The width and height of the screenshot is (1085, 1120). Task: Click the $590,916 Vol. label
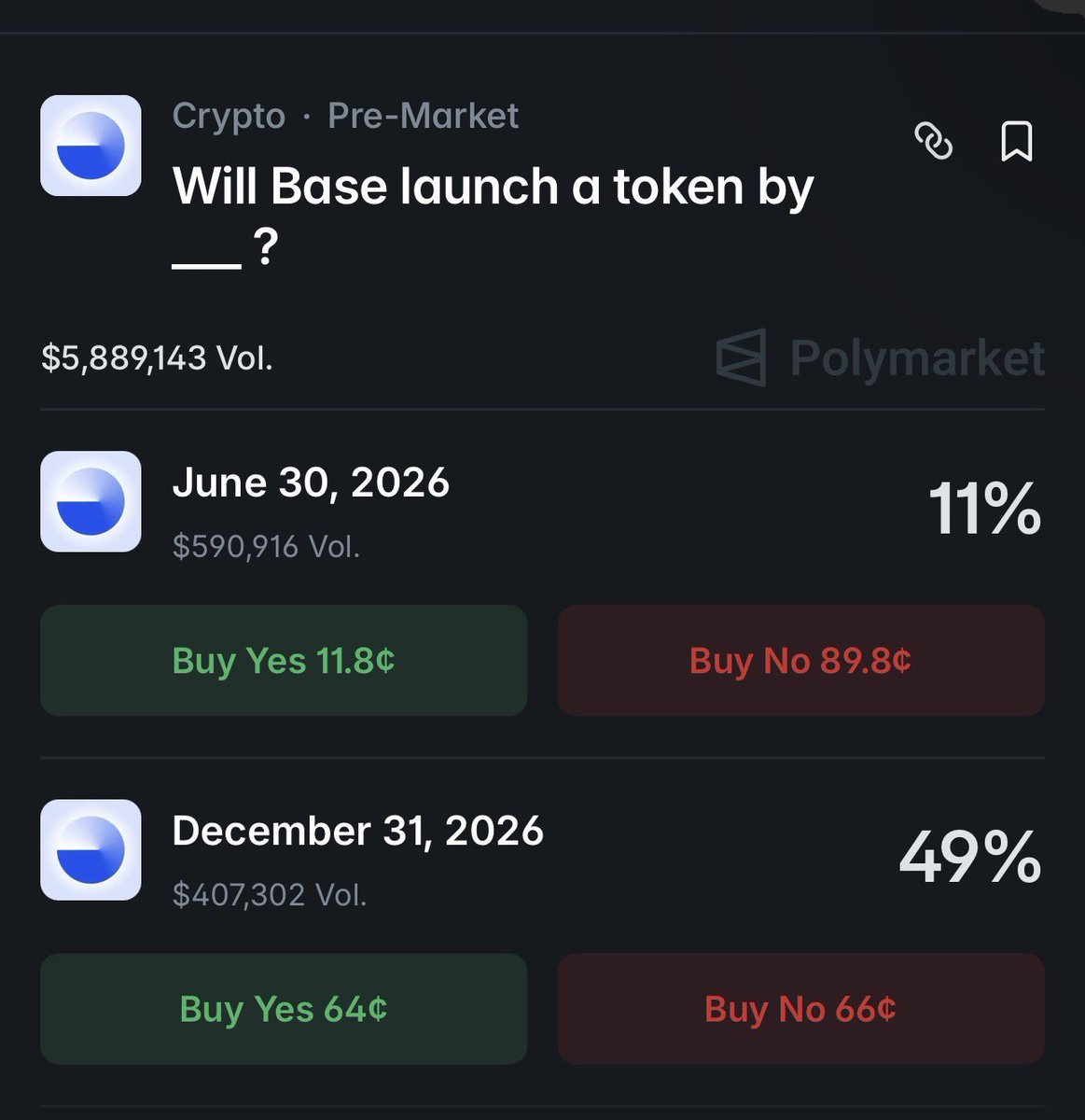click(266, 546)
